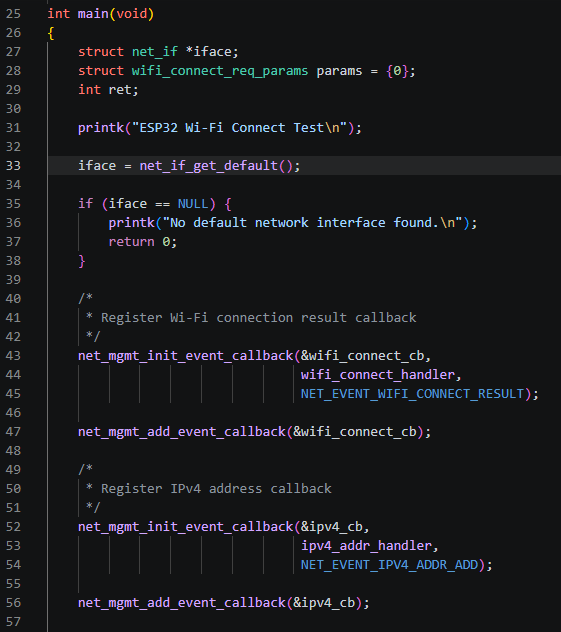This screenshot has height=632, width=561.
Task: Click '&wifi_connect_cb' argument on line 47
Action: [x=355, y=432]
